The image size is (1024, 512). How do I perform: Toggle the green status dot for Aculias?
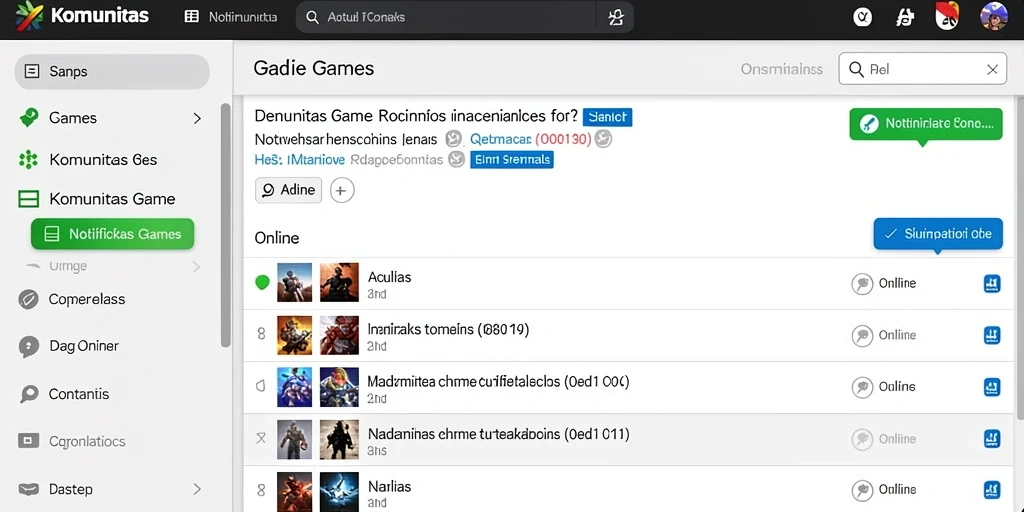point(262,283)
